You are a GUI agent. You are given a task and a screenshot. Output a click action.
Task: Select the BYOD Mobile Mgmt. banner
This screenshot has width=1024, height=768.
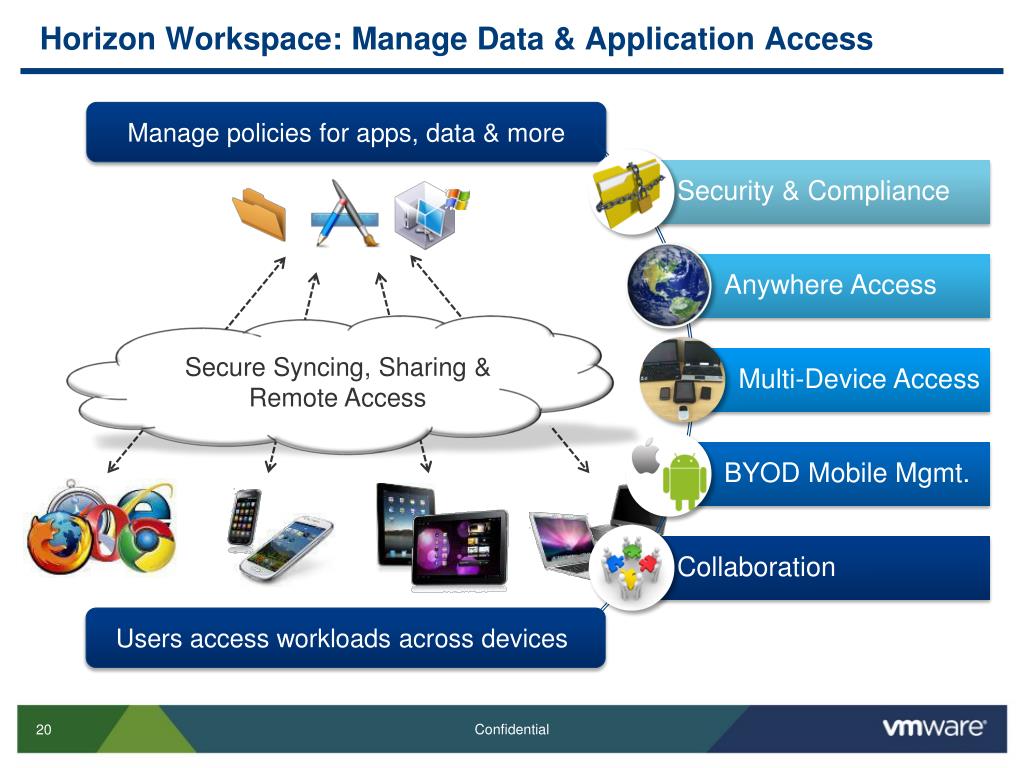(x=846, y=473)
